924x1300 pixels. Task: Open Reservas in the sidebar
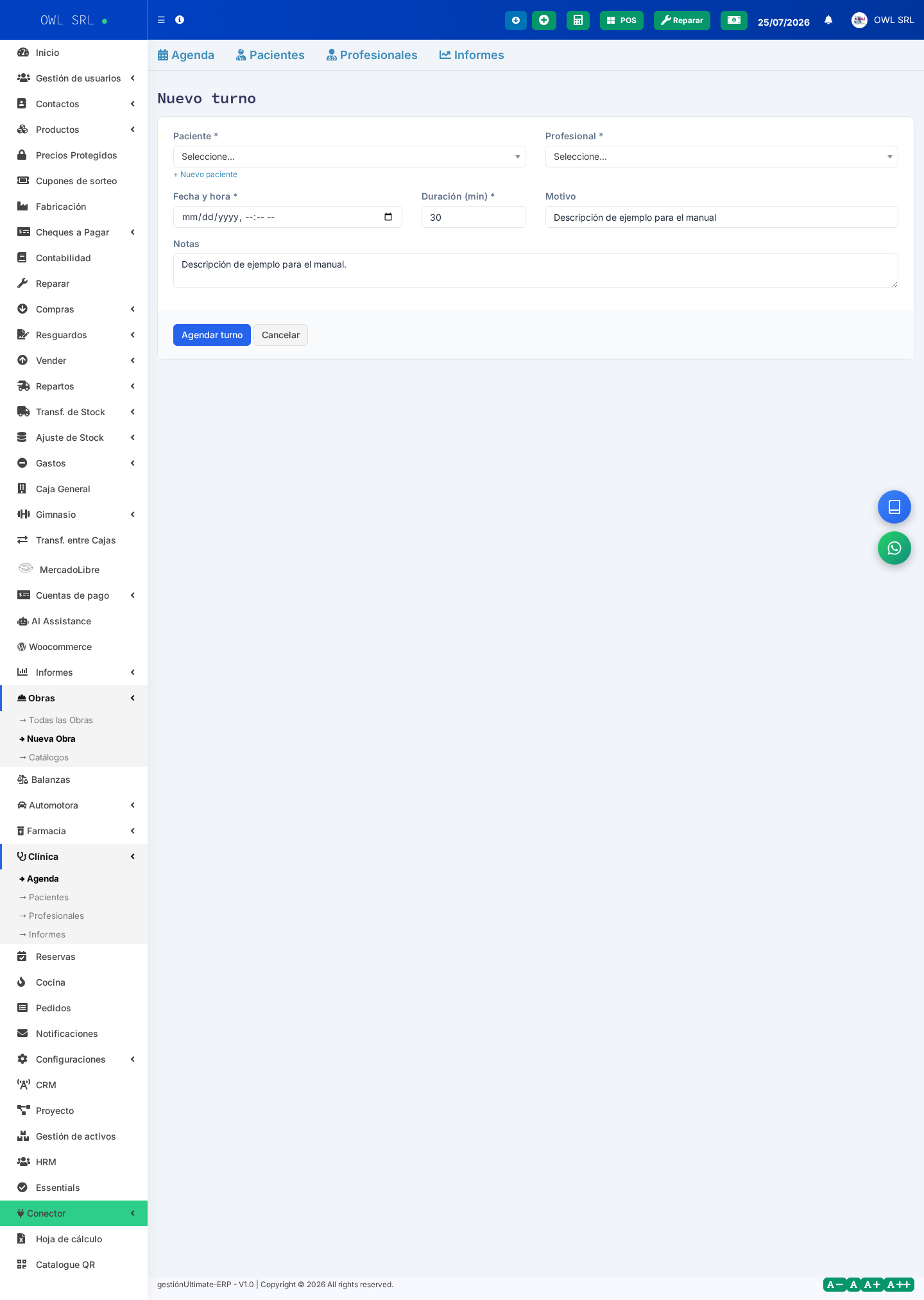pyautogui.click(x=74, y=957)
